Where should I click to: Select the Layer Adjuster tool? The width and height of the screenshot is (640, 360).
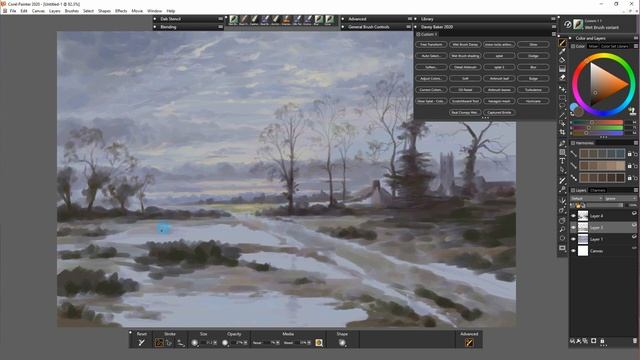point(562,89)
